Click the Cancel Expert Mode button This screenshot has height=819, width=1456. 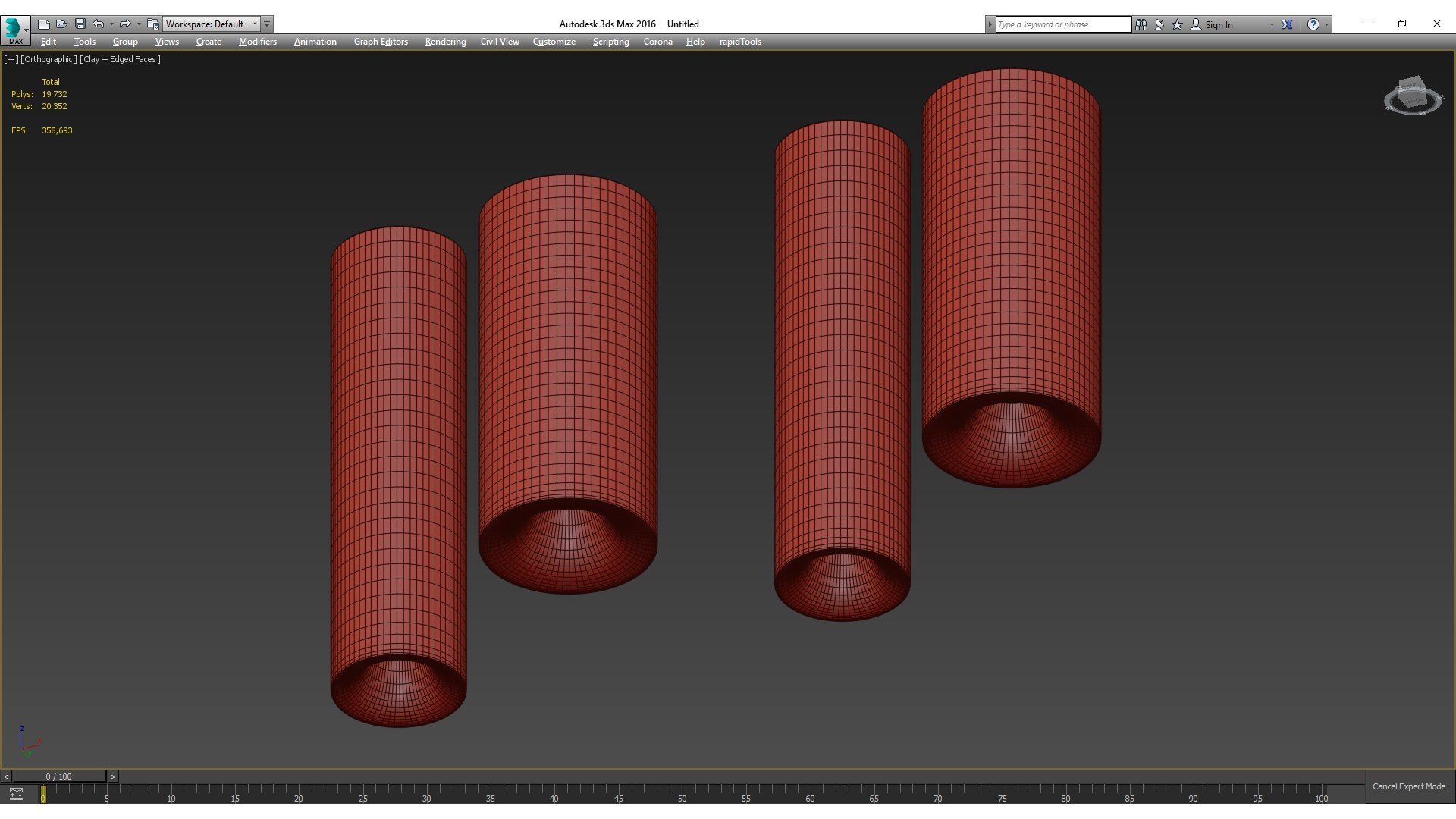pyautogui.click(x=1408, y=786)
